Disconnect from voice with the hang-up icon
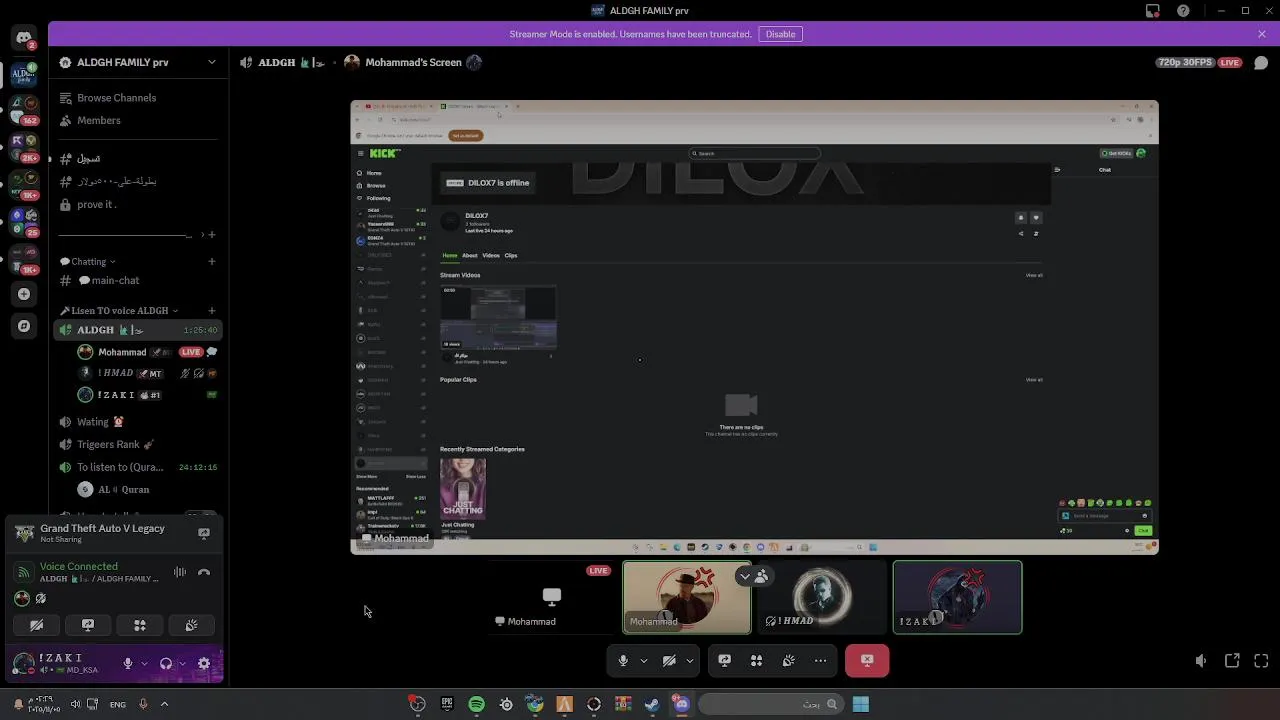 click(204, 572)
